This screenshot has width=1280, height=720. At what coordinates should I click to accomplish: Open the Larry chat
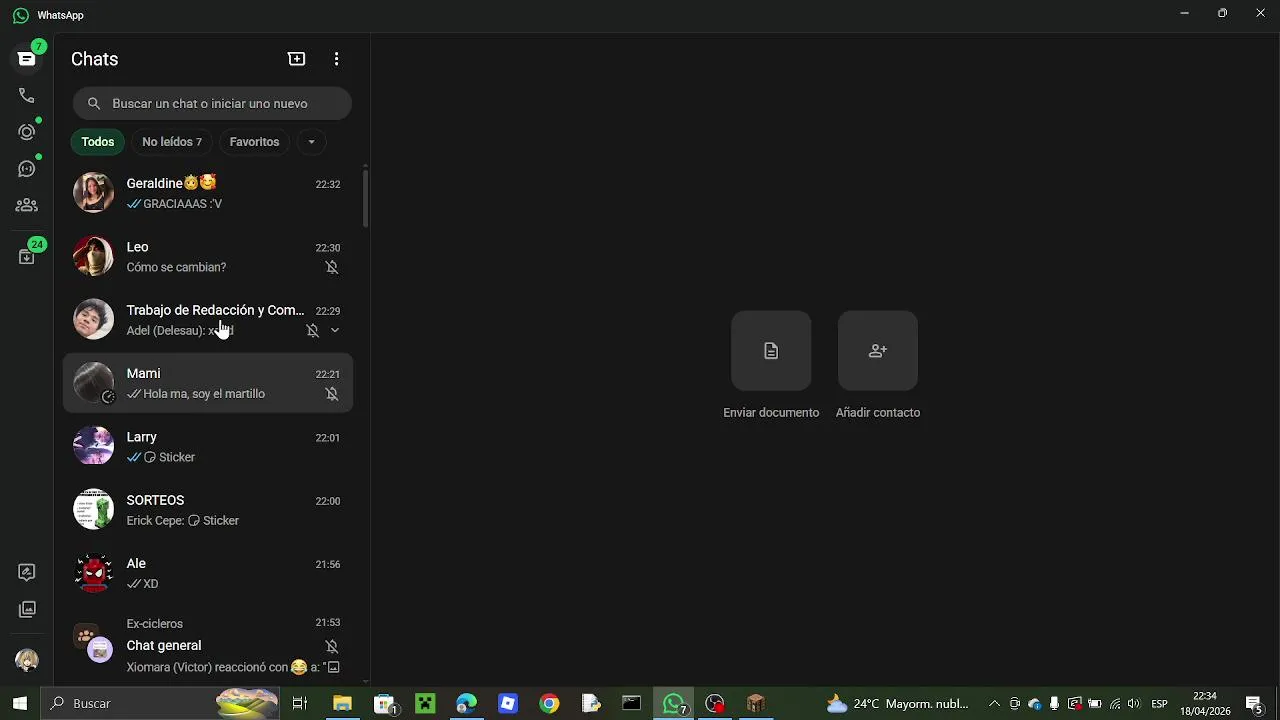(208, 447)
